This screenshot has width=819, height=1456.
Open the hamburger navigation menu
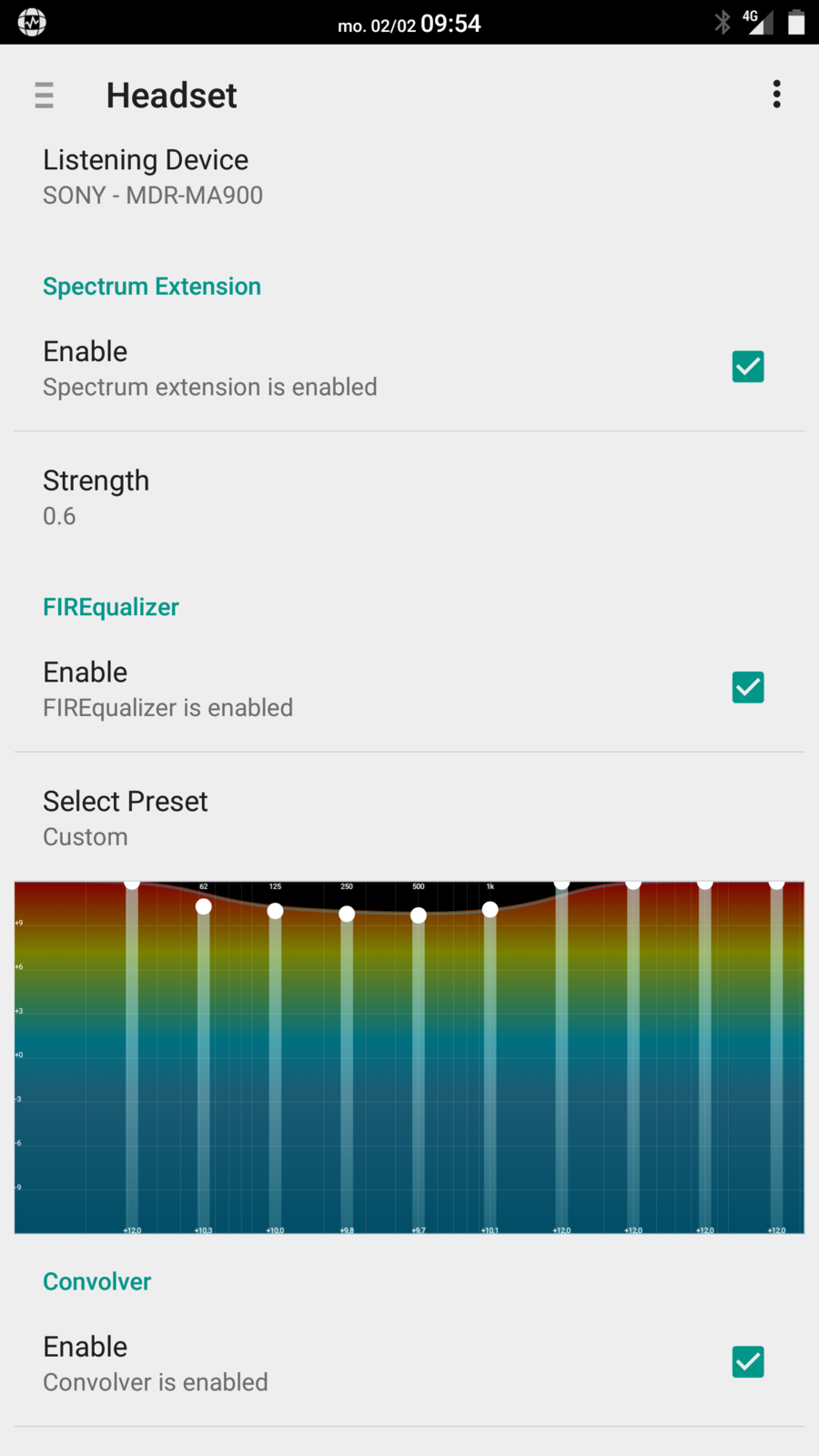pyautogui.click(x=44, y=95)
